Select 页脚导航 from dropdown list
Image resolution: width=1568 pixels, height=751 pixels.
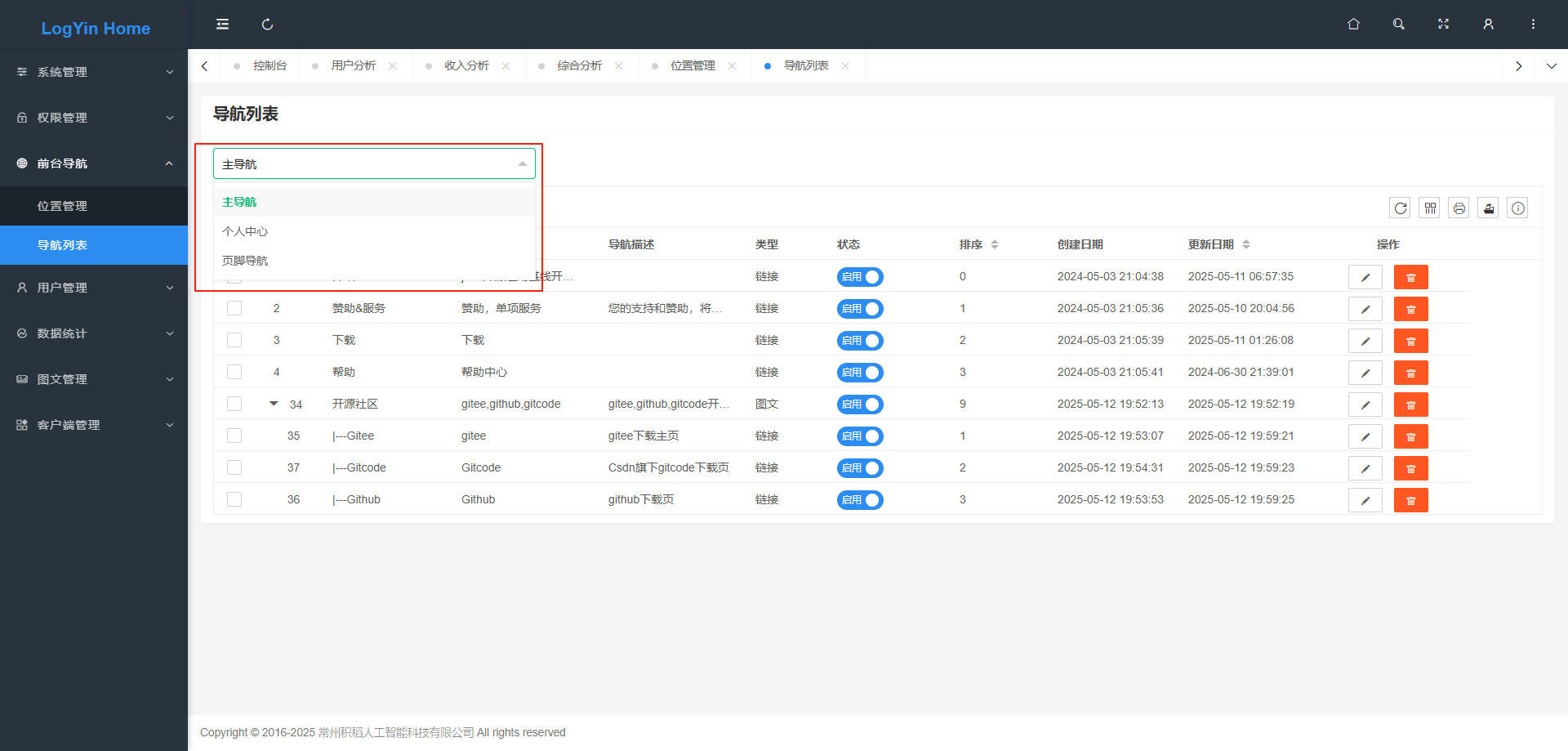[x=374, y=261]
